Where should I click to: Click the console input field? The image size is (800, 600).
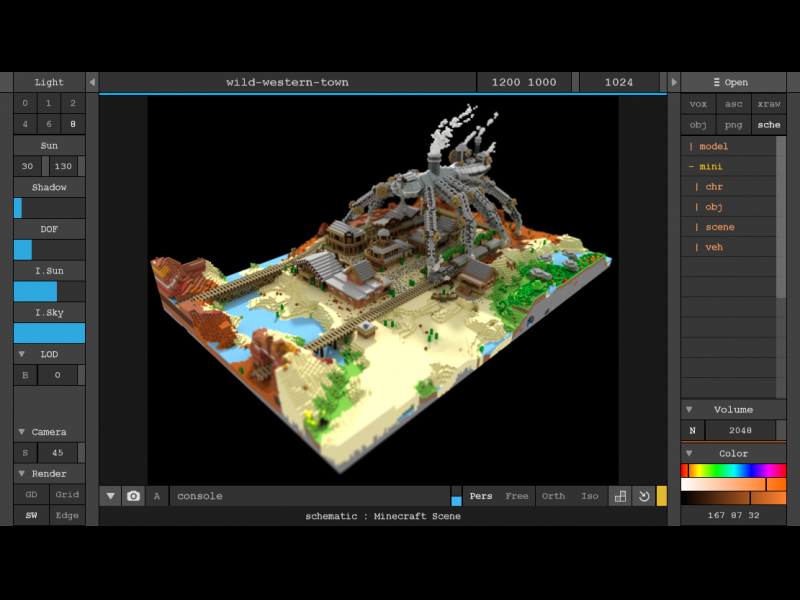pyautogui.click(x=310, y=496)
